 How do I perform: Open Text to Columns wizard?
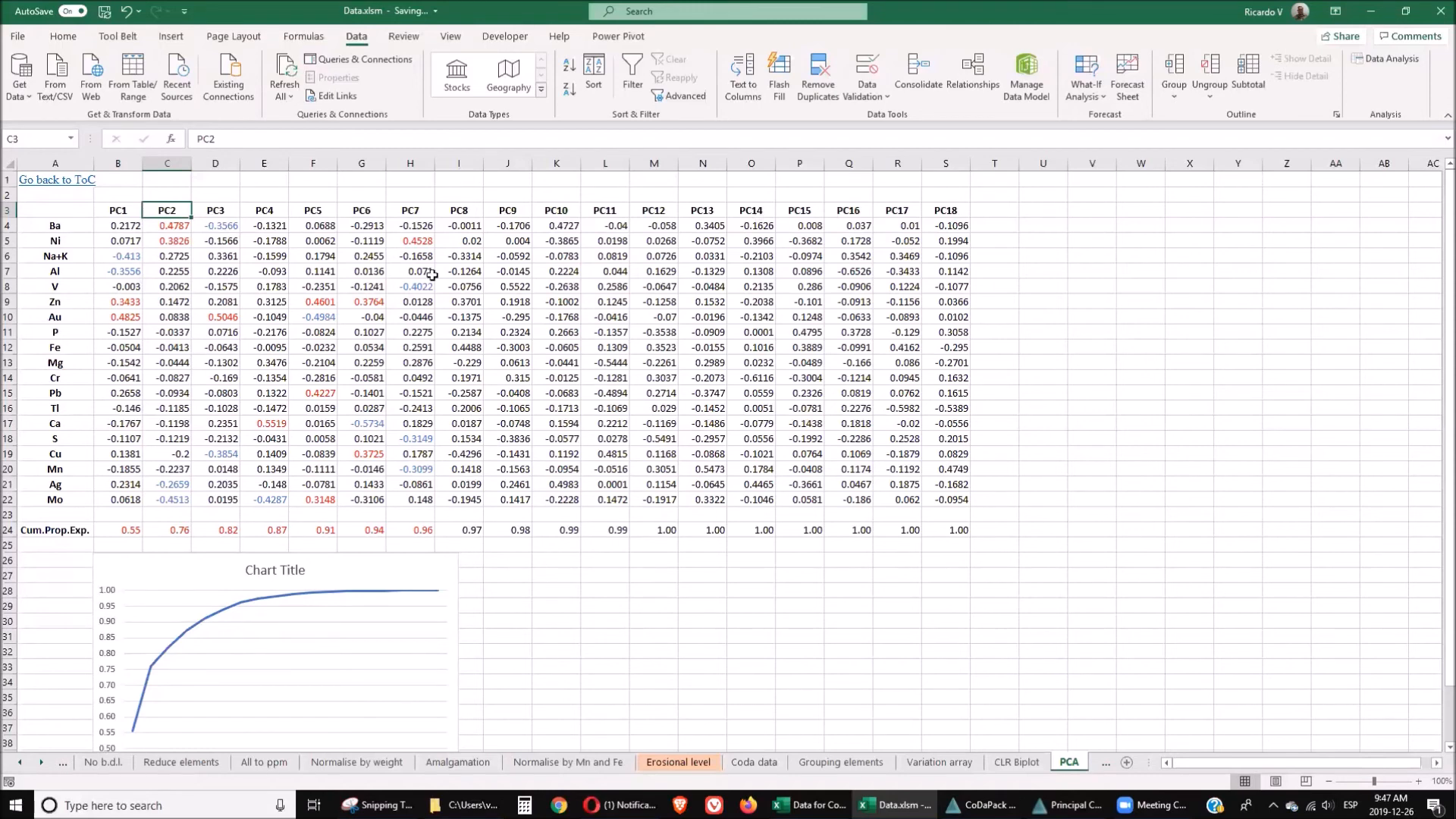point(742,77)
